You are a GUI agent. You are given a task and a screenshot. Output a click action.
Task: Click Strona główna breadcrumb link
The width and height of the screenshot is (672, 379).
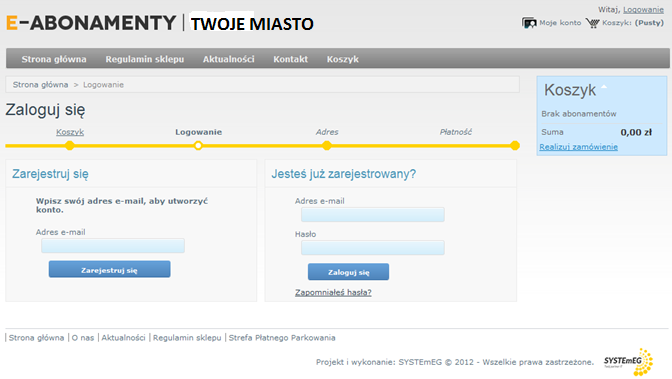[x=40, y=84]
